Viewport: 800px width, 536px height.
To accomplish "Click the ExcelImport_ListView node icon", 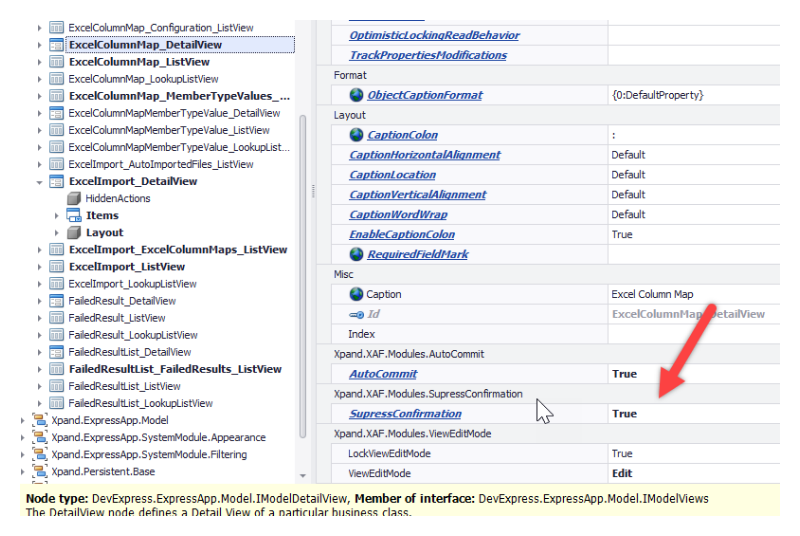I will point(56,267).
